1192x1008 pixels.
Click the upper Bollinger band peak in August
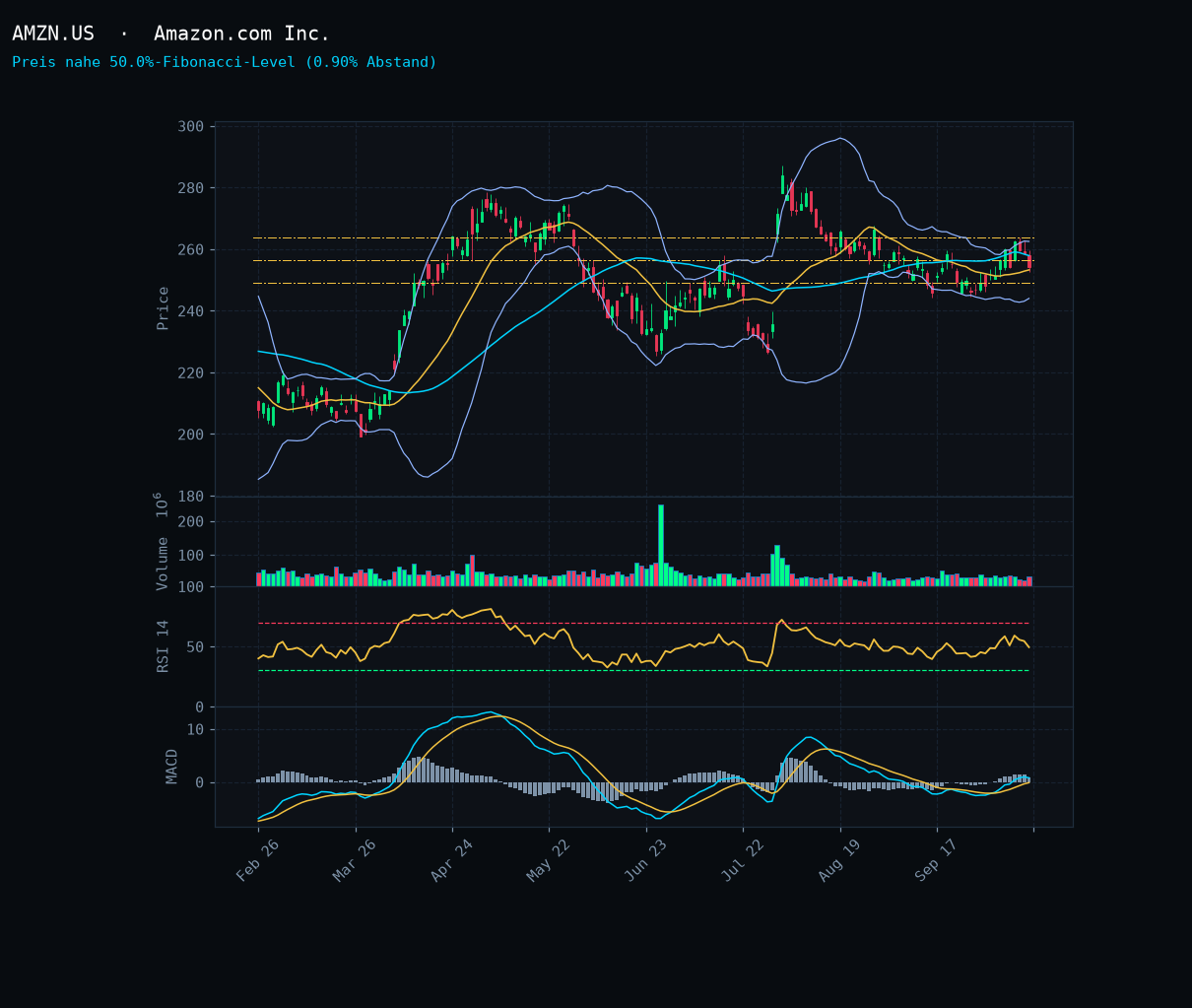840,138
